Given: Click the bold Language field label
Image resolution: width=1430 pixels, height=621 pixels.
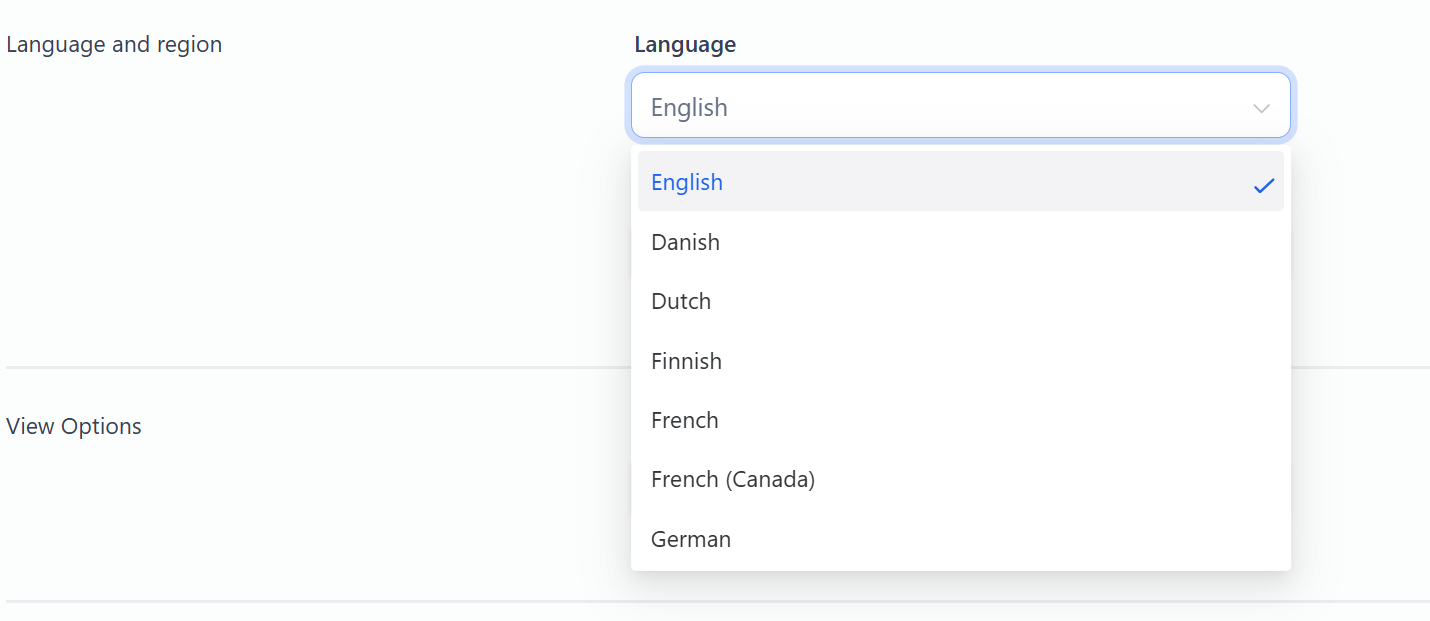Looking at the screenshot, I should pos(685,43).
